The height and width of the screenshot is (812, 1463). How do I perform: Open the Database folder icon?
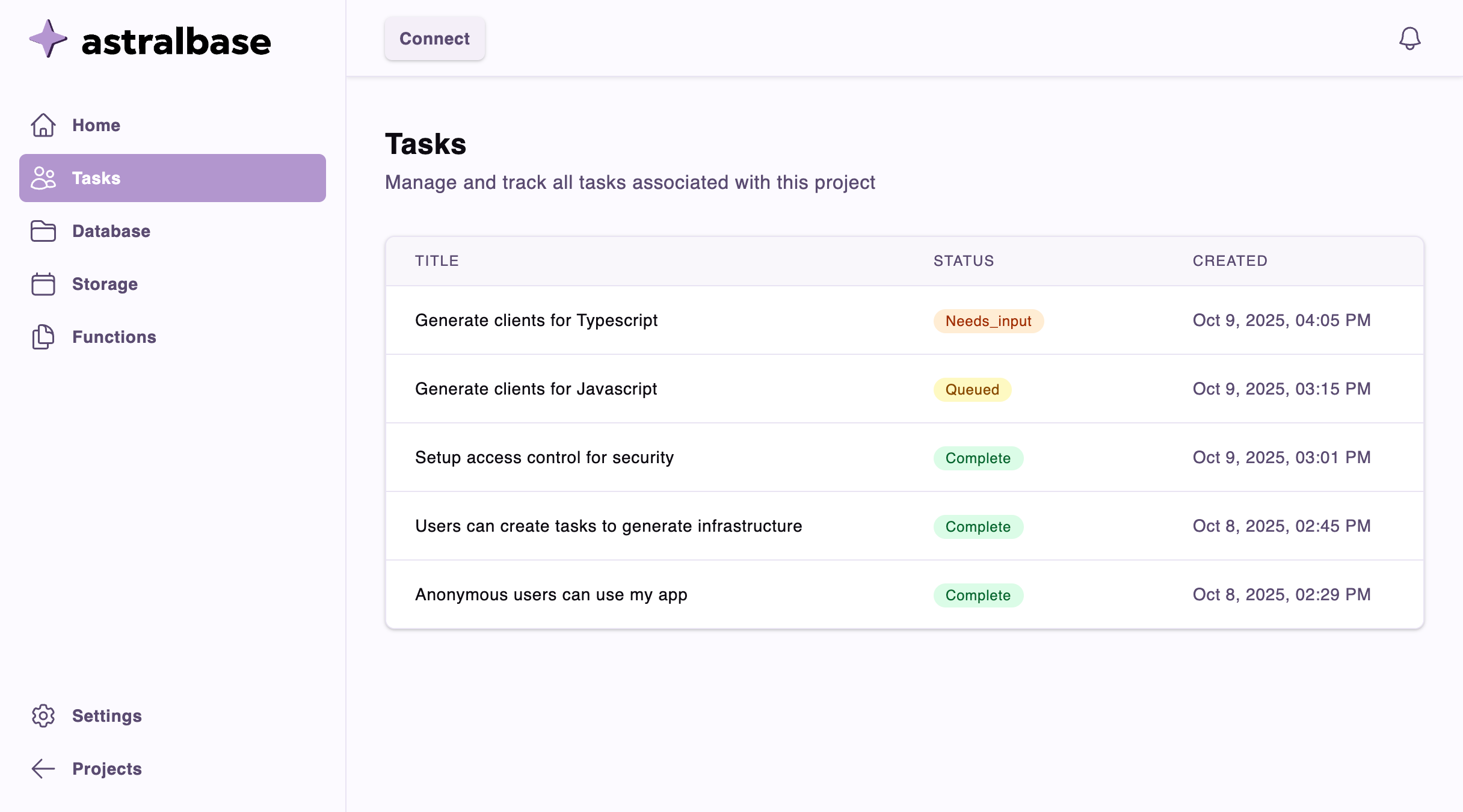(x=43, y=231)
